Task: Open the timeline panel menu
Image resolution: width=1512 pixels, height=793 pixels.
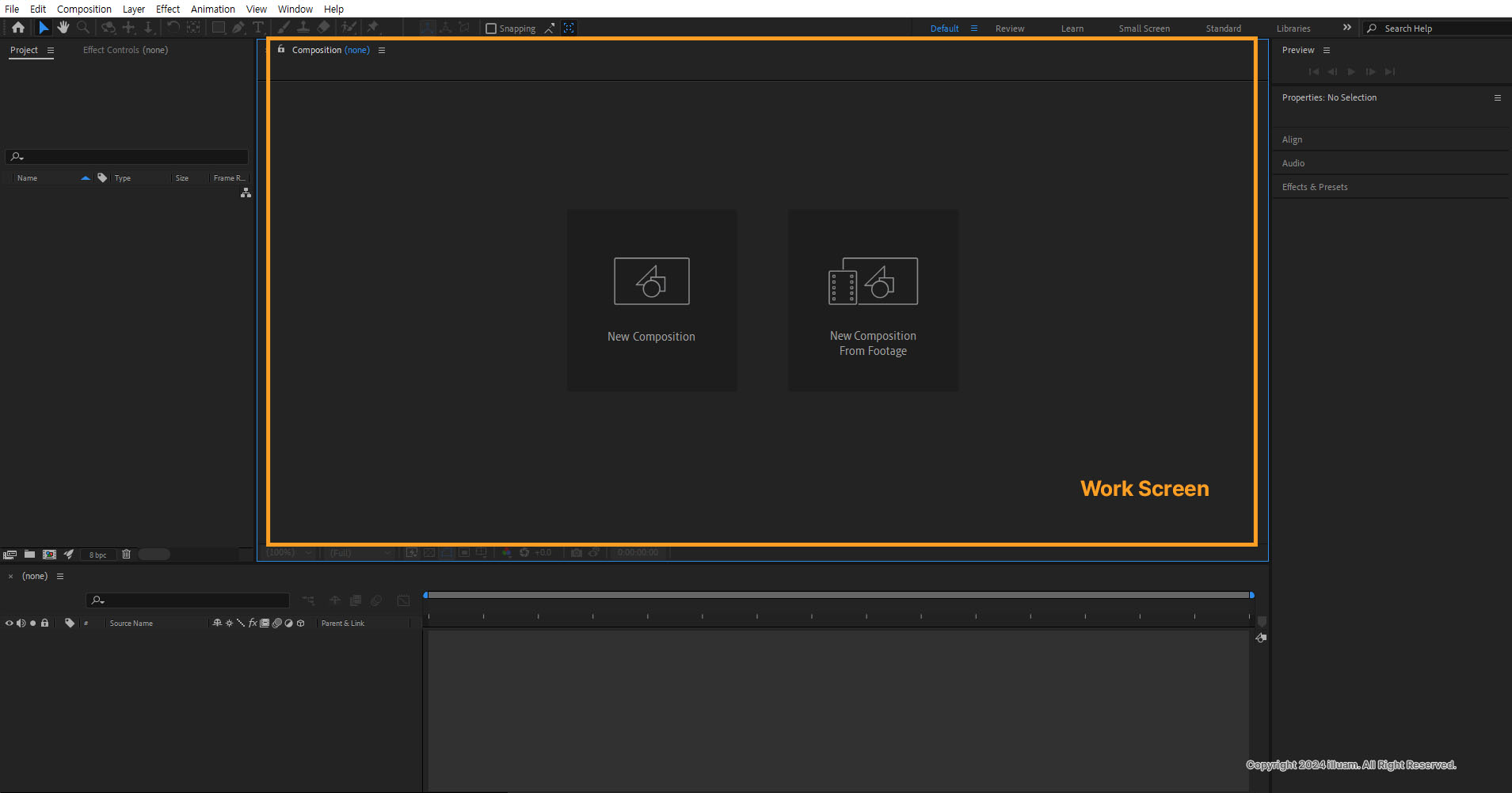Action: coord(60,577)
